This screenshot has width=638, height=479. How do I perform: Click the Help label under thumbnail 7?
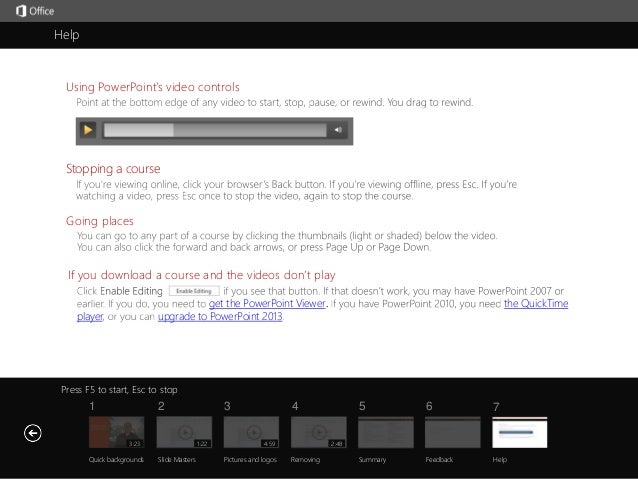pyautogui.click(x=500, y=459)
